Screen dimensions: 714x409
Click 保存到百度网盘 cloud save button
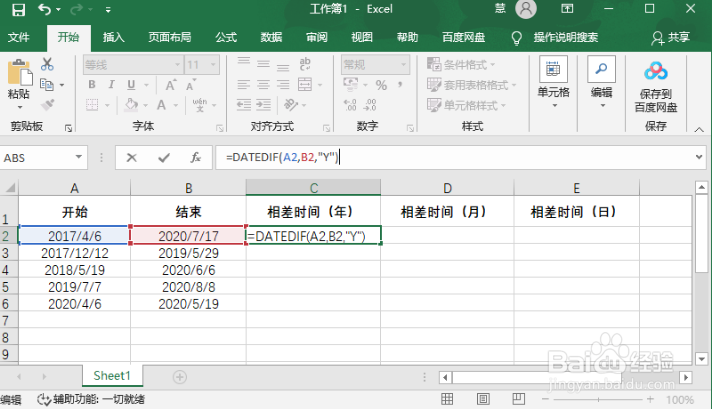[x=656, y=87]
